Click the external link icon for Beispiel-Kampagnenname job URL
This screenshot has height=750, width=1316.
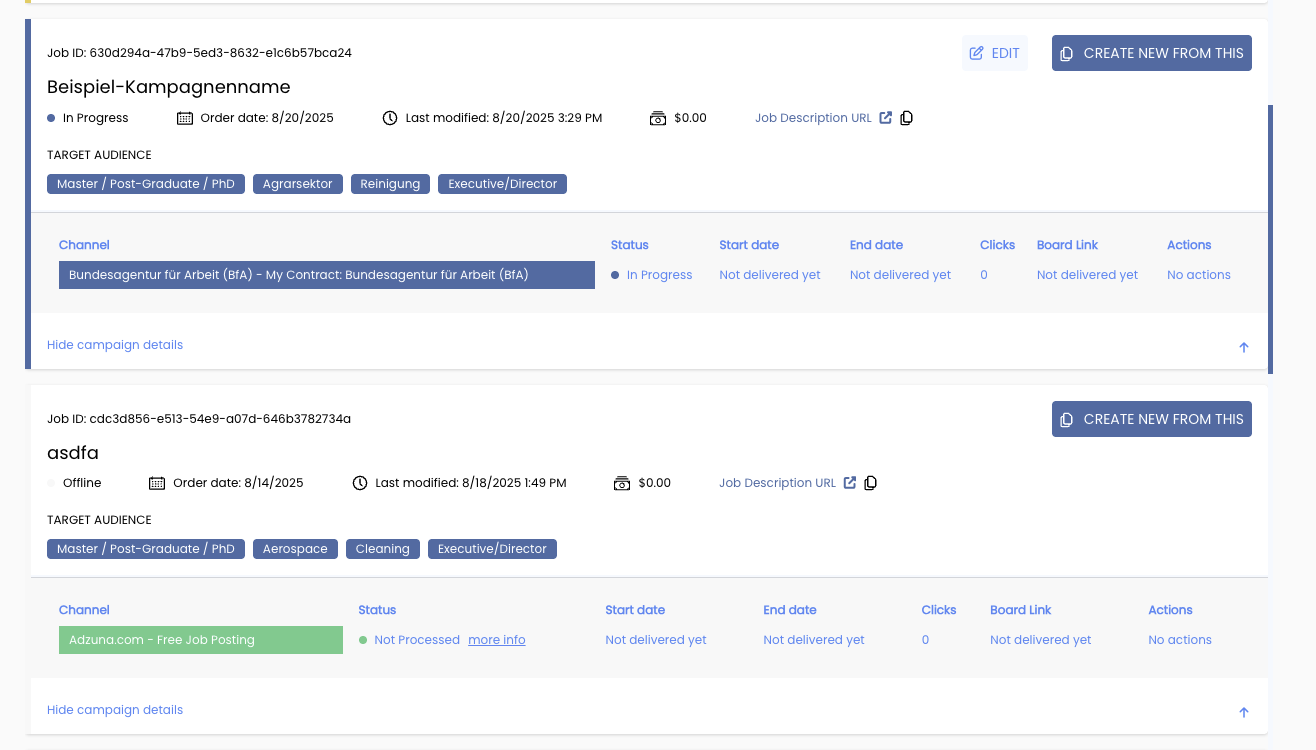tap(885, 118)
